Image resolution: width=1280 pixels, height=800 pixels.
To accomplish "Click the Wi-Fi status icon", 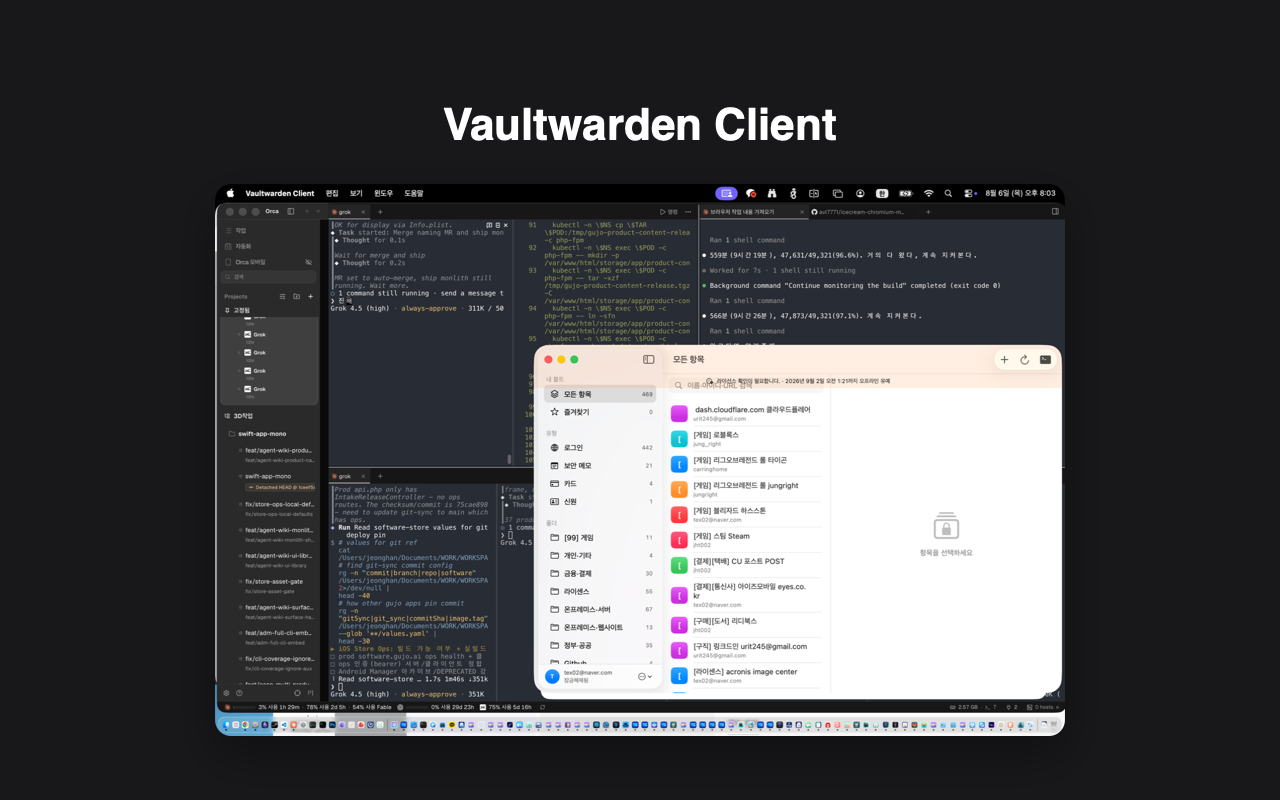I will [928, 193].
